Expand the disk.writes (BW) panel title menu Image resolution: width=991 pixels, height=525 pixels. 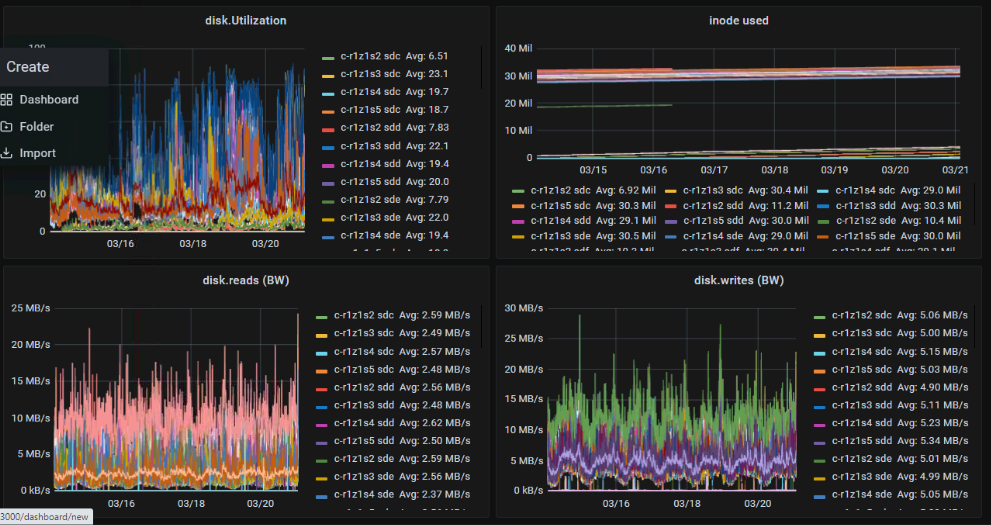(738, 280)
